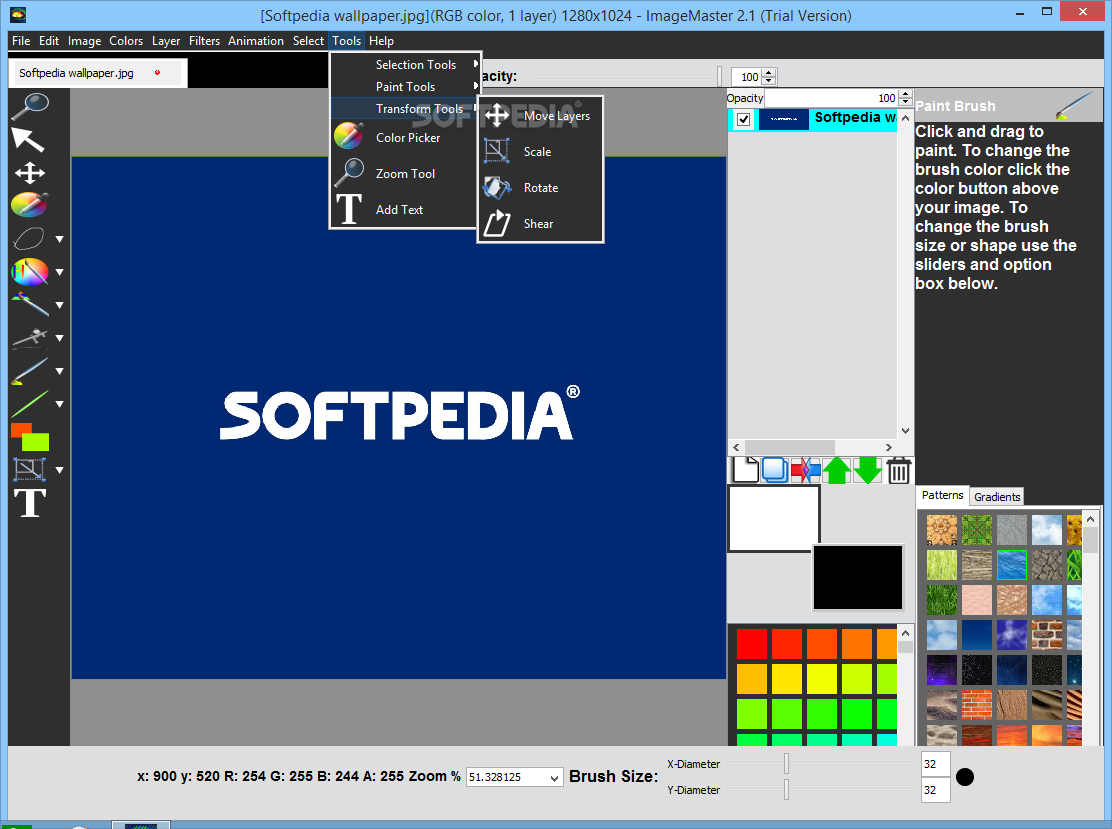Select the paint brush tool in left toolbar
Screen dimensions: 1112x829
click(x=30, y=371)
